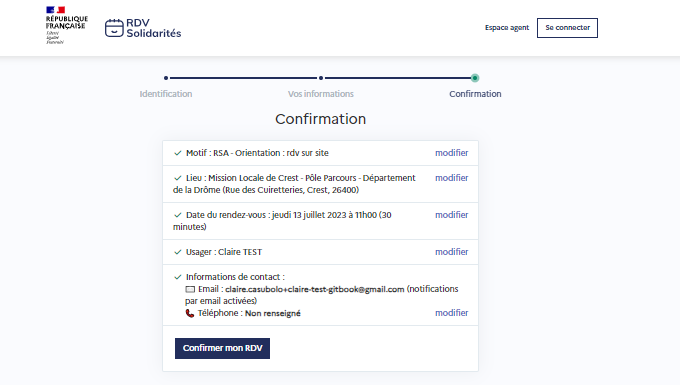
Task: Click the green Confirmation progress dot
Action: (475, 78)
